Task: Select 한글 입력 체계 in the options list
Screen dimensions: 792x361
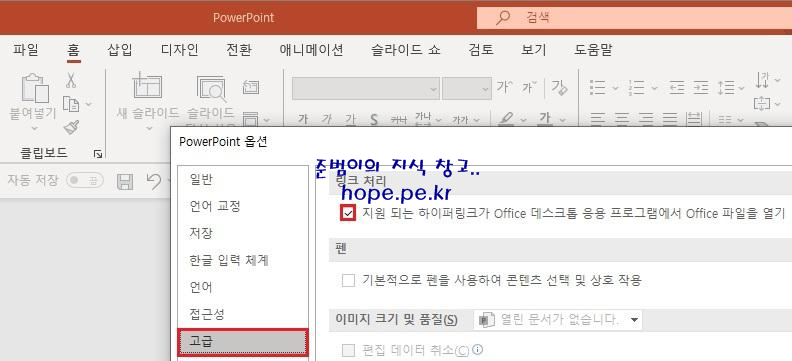Action: 243,261
